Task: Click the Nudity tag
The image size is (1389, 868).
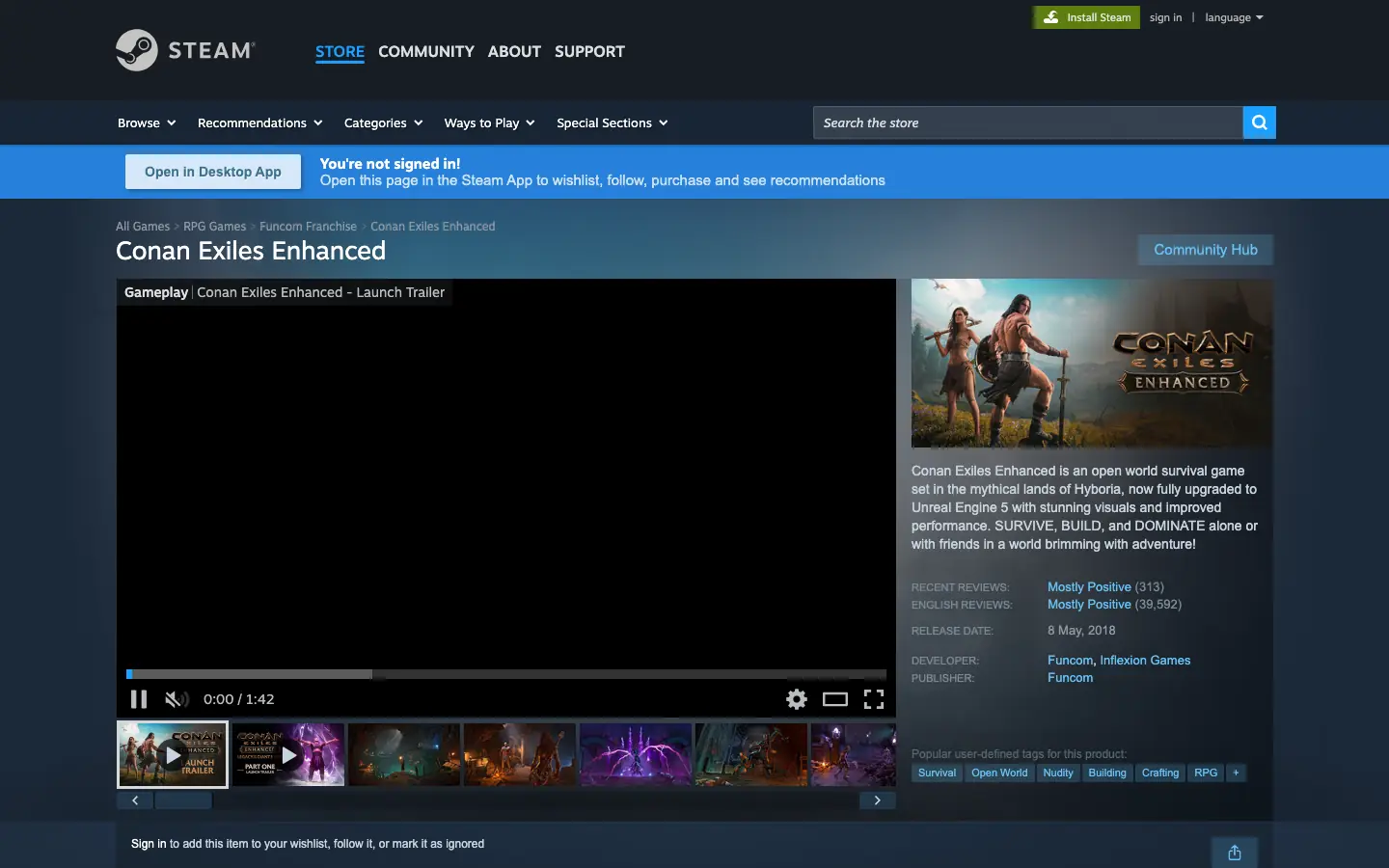Action: pyautogui.click(x=1058, y=773)
